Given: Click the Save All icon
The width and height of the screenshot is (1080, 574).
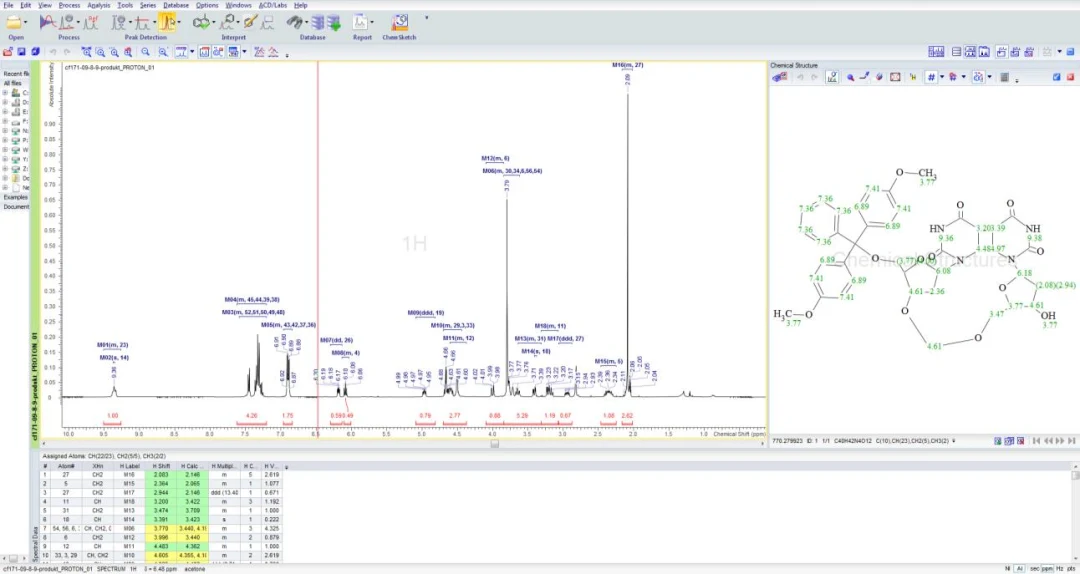Looking at the screenshot, I should pyautogui.click(x=35, y=52).
